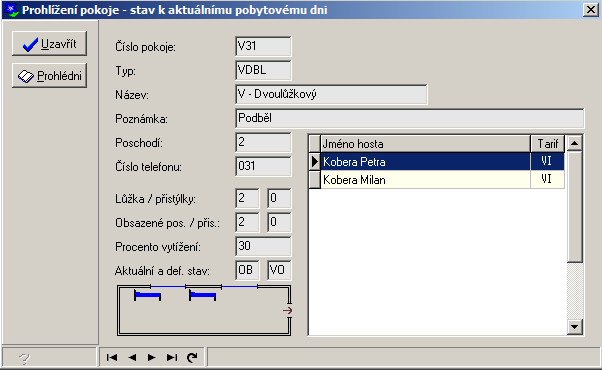
Task: Select guest row Kobera Petra
Action: [437, 162]
